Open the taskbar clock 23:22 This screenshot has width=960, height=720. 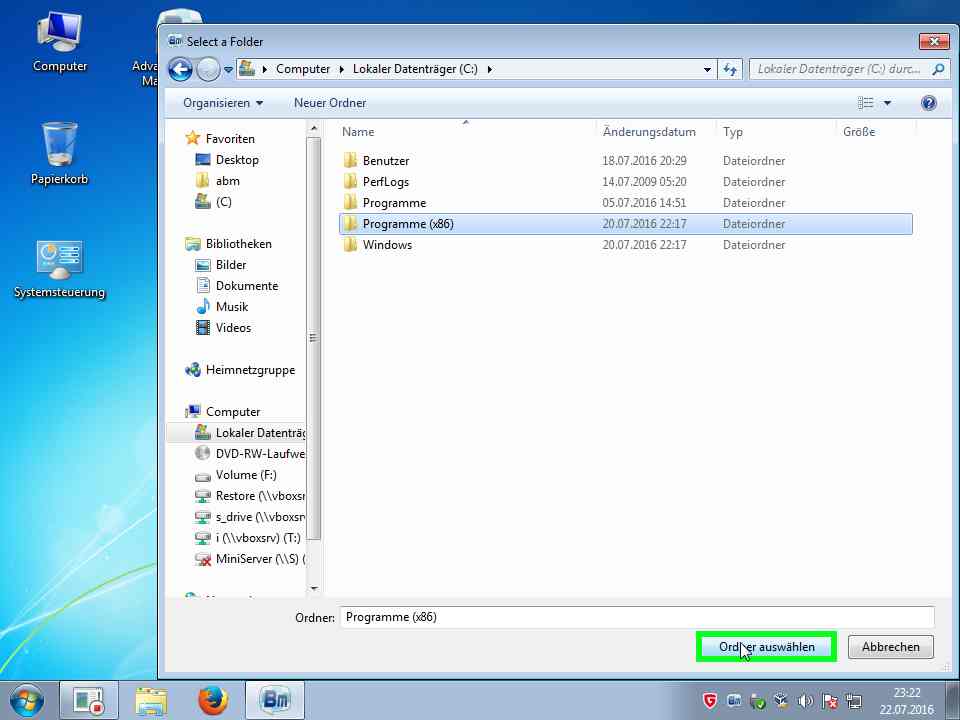(x=907, y=692)
